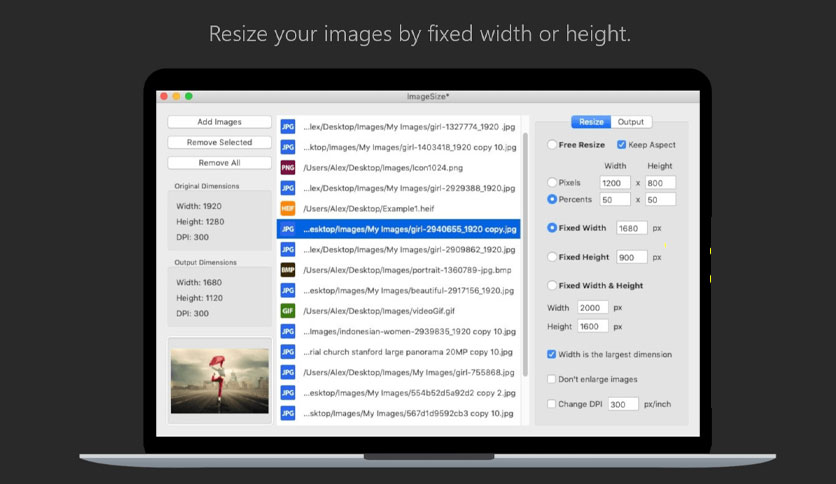Screen dimensions: 836x484
Task: Click JPG icon of girl-2929388_1920.jpg
Action: tap(288, 188)
